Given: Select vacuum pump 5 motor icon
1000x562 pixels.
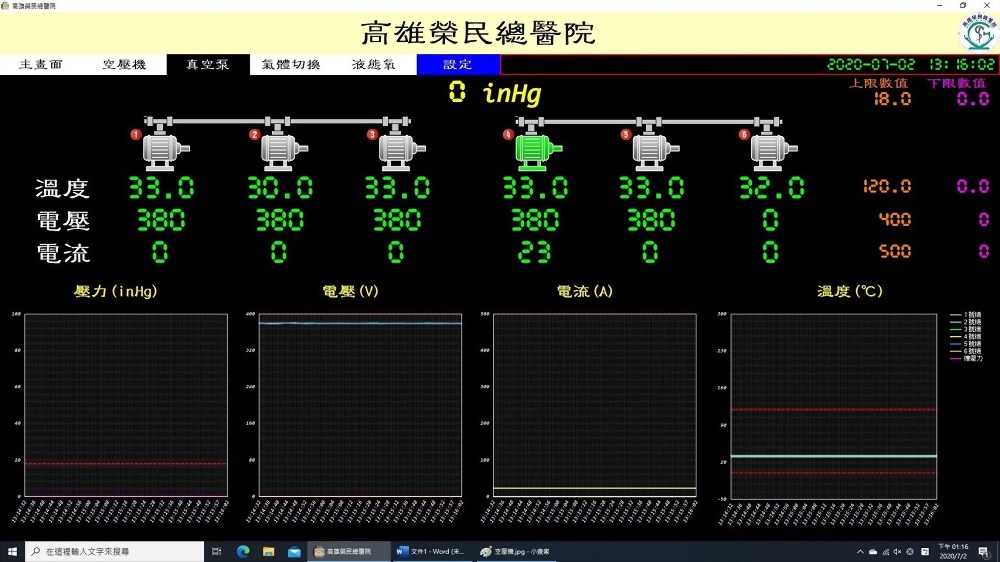Looking at the screenshot, I should (655, 152).
